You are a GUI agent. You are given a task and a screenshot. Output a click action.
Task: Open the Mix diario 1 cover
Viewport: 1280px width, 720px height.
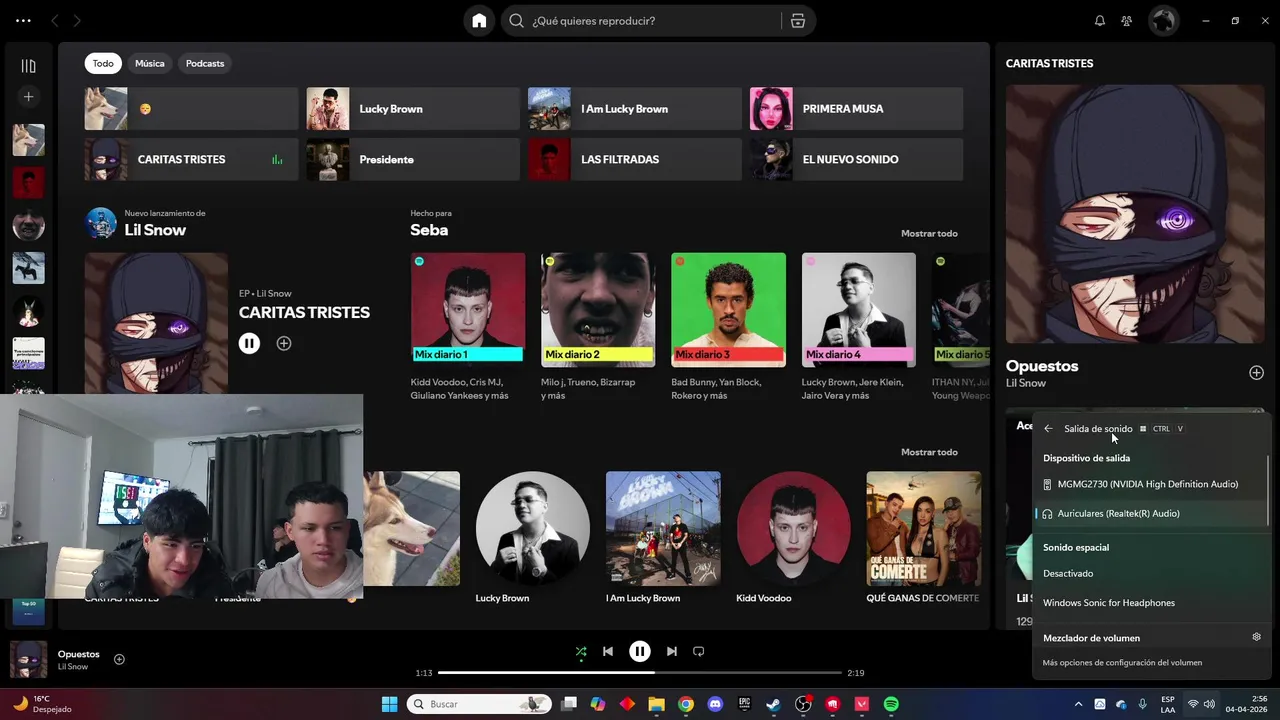pos(468,310)
